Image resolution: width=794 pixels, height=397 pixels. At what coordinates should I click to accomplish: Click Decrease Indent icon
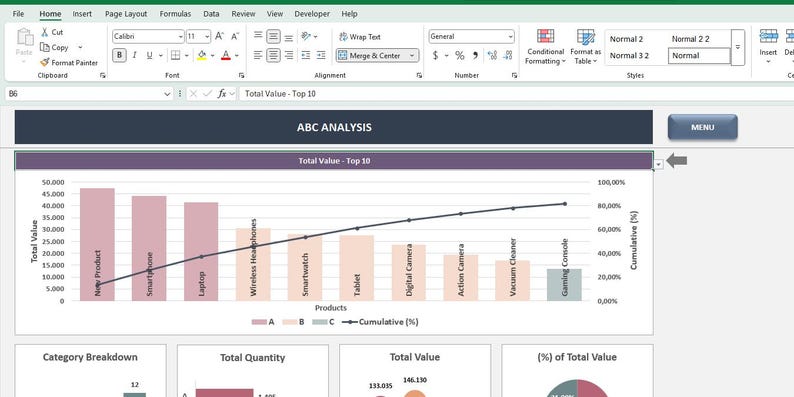(x=306, y=55)
